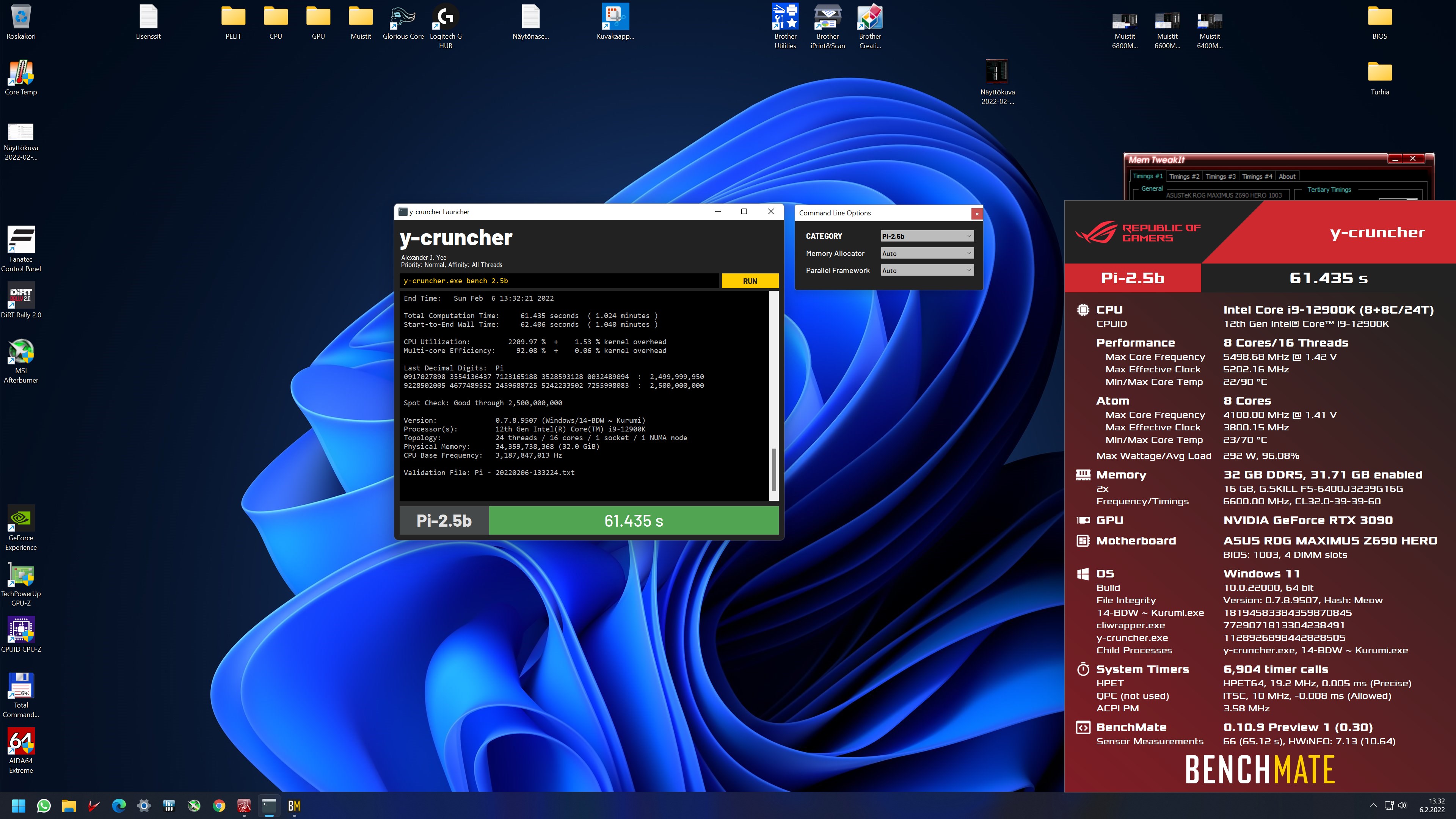Expand the Memory Allocator dropdown
This screenshot has width=1456, height=819.
(927, 253)
